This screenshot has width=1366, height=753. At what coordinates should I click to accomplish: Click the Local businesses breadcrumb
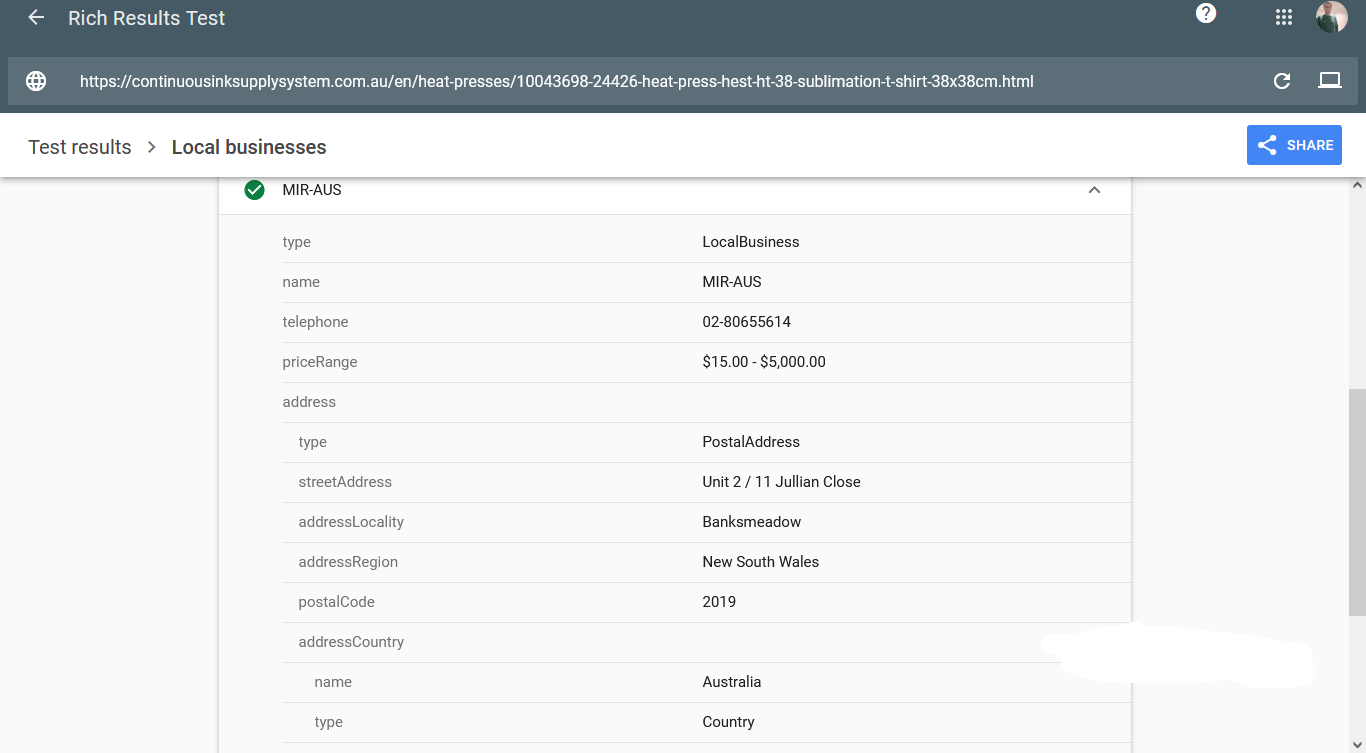249,147
